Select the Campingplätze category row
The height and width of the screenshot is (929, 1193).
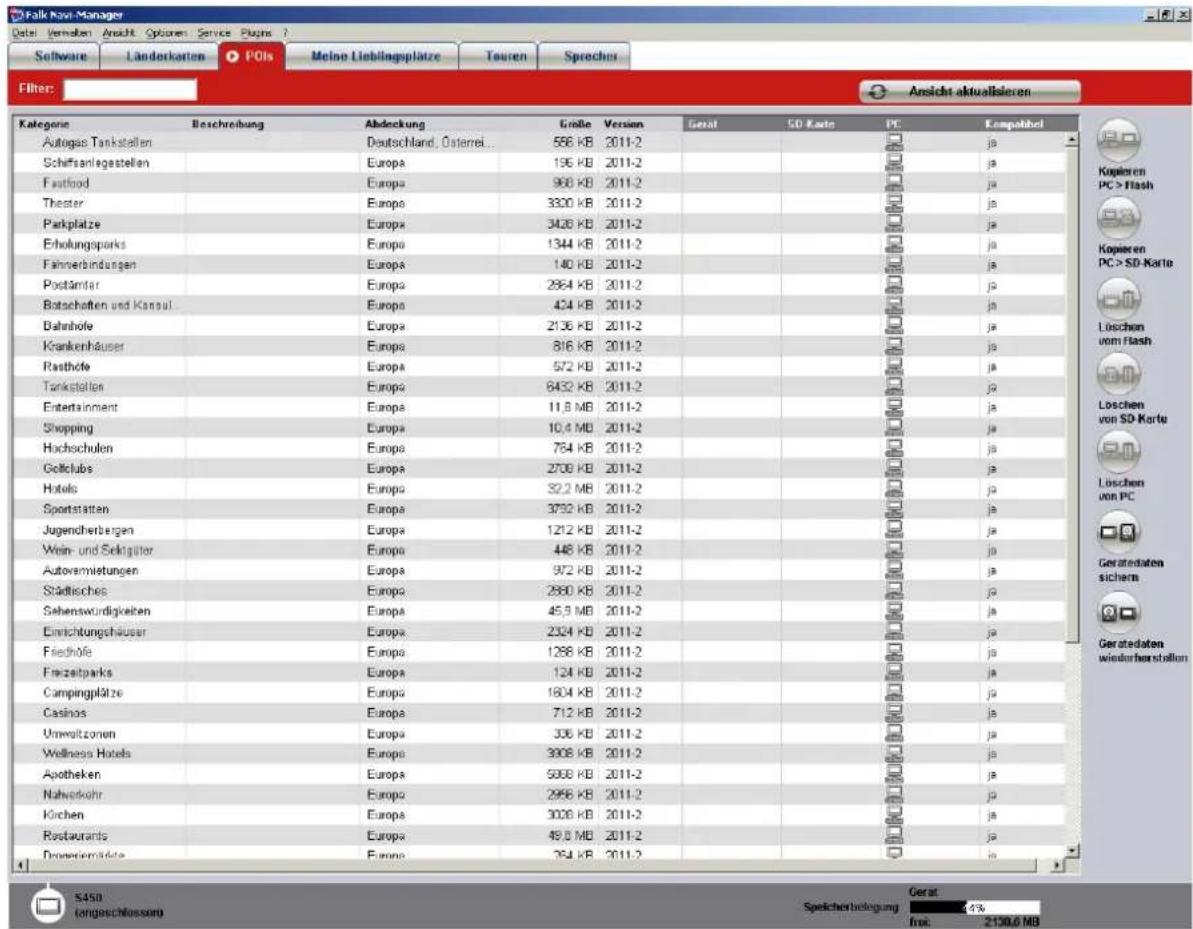click(539, 693)
